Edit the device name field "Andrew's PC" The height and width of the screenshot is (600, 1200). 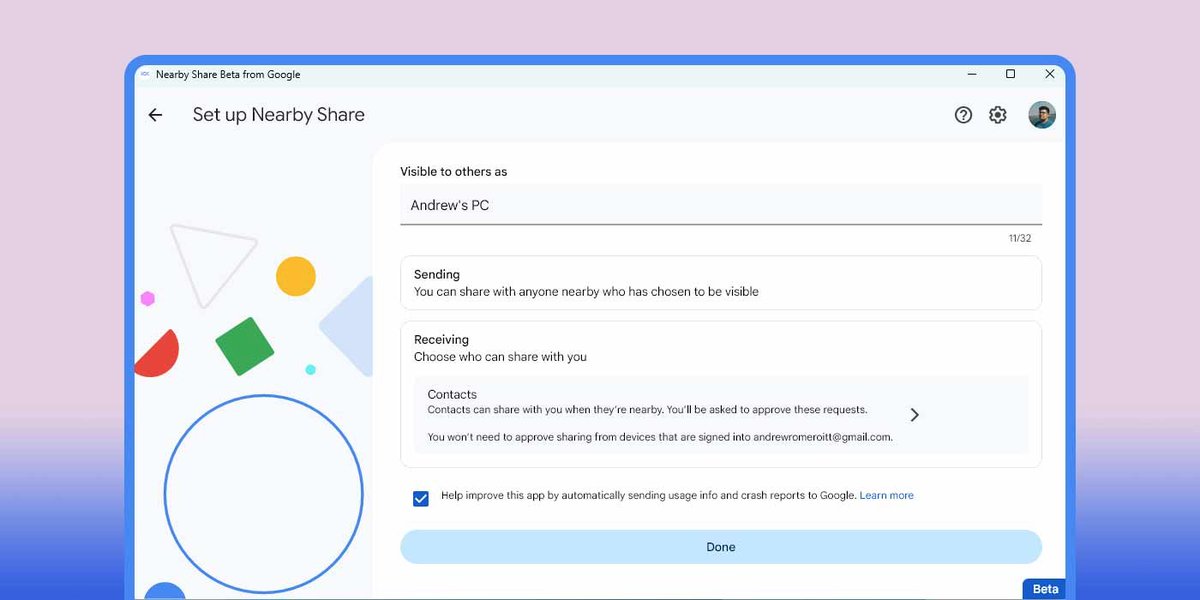(721, 205)
